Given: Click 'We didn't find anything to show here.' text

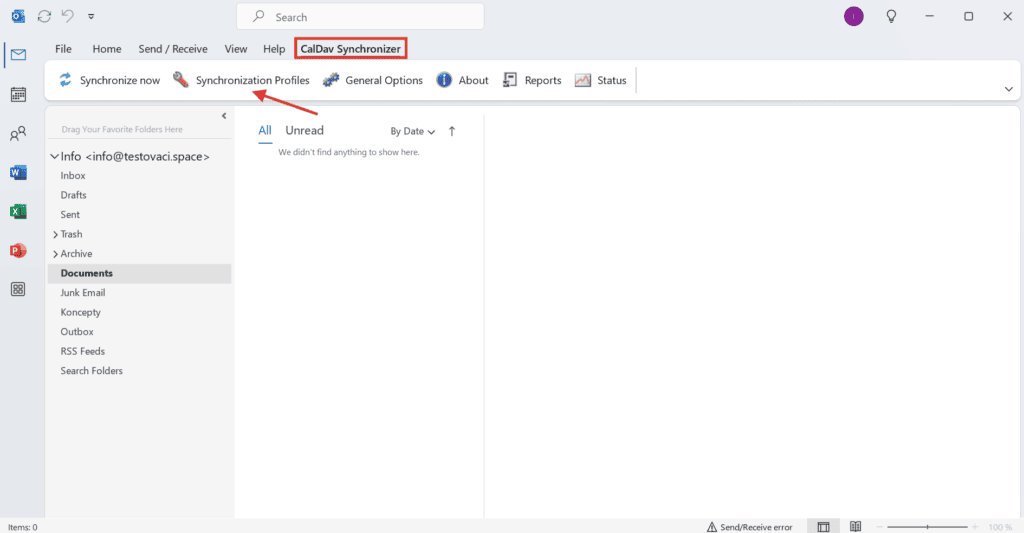Looking at the screenshot, I should point(349,152).
